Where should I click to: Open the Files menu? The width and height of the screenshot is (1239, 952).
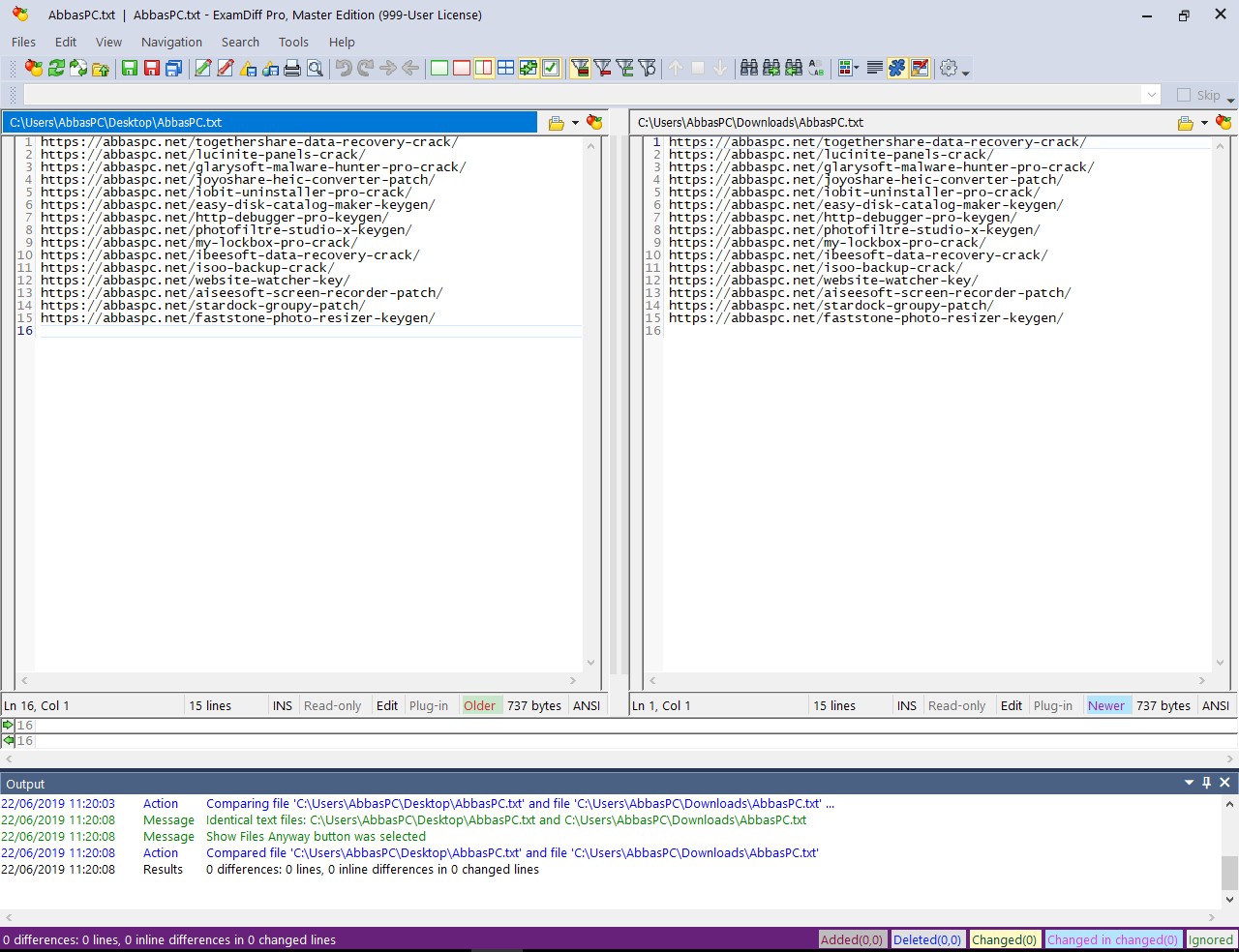[23, 42]
